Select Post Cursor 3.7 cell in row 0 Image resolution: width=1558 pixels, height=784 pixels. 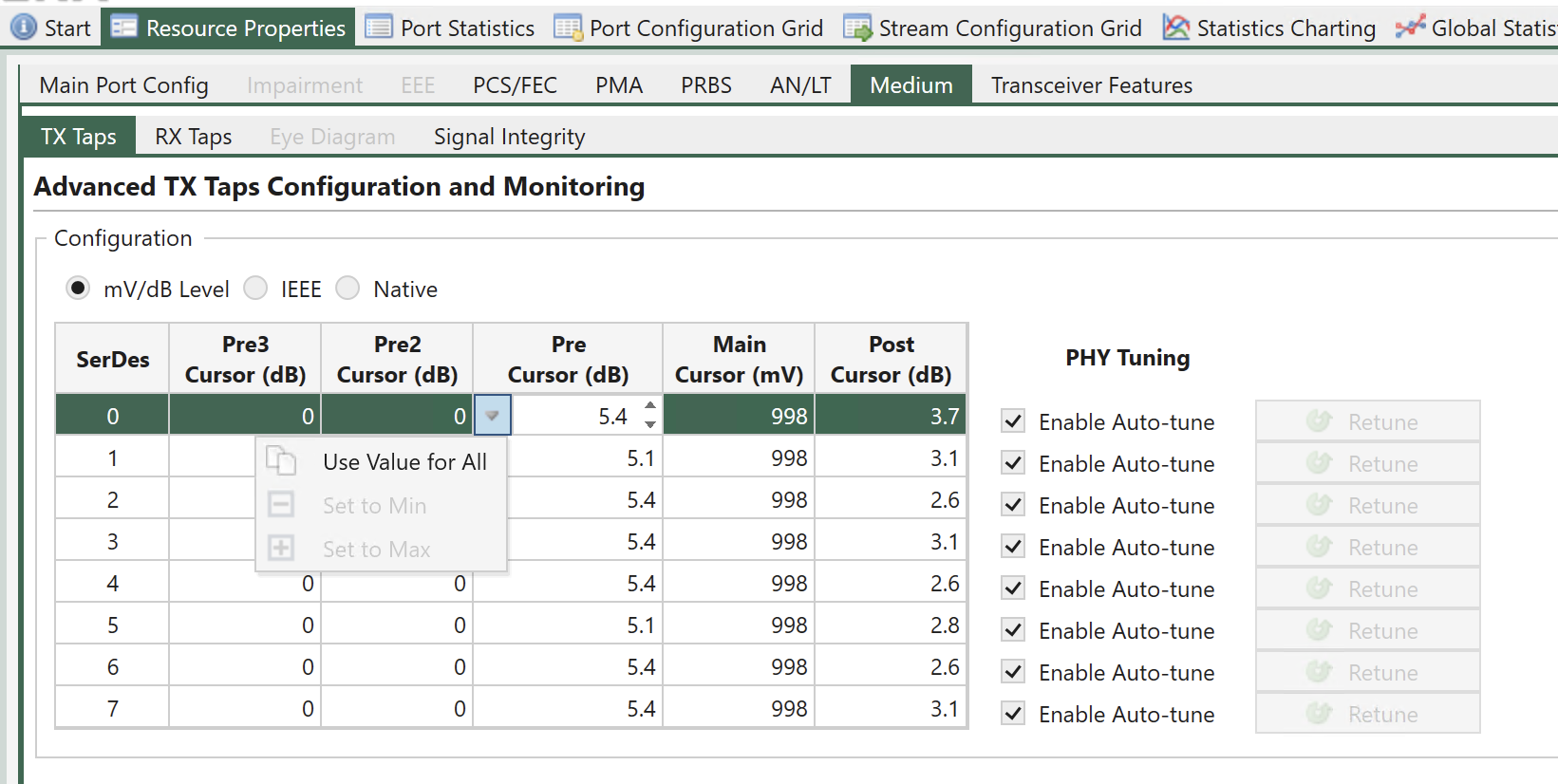tap(892, 416)
